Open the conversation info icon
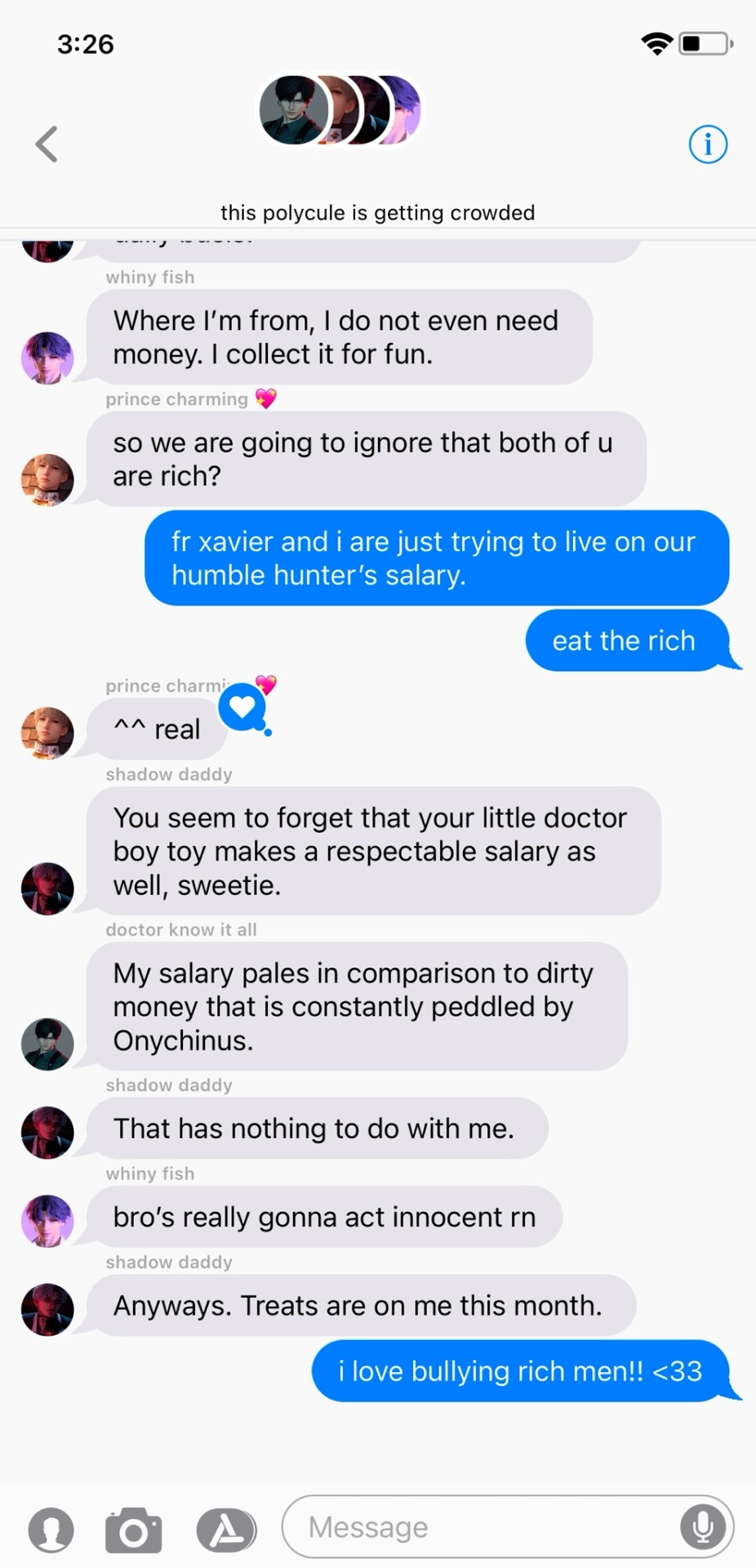Image resolution: width=756 pixels, height=1568 pixels. pyautogui.click(x=708, y=145)
